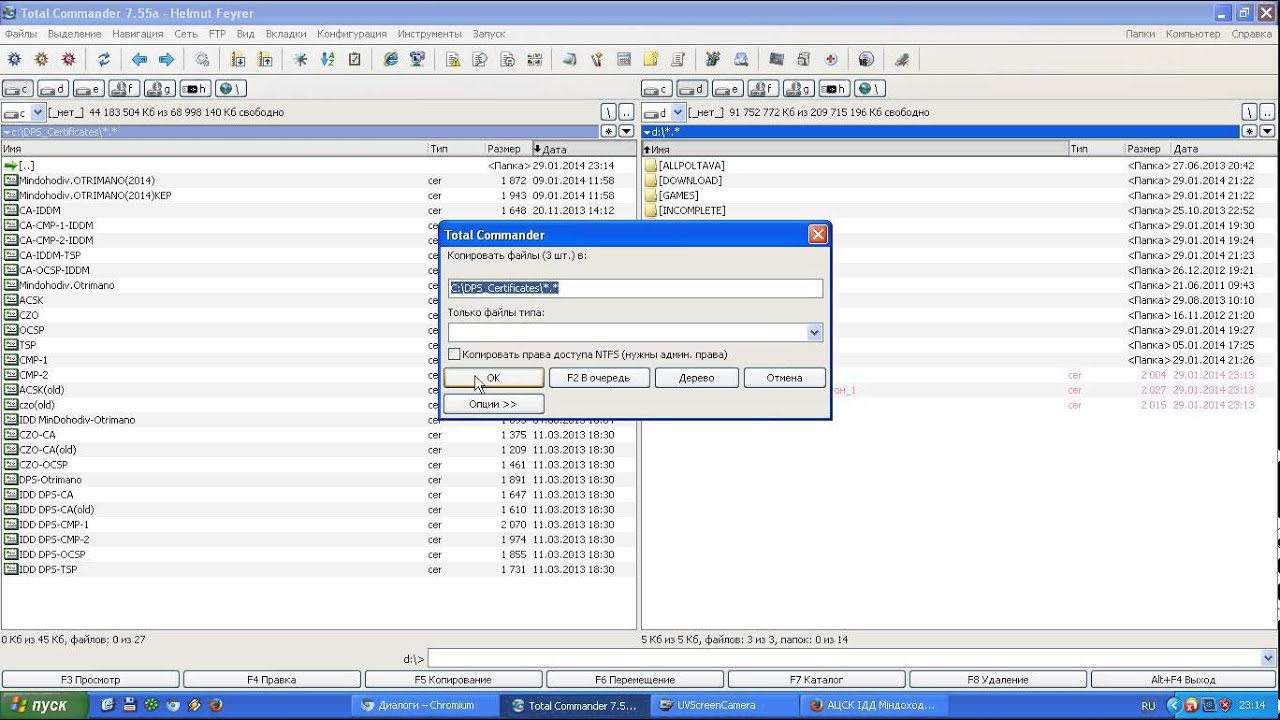This screenshot has width=1280, height=720.
Task: Click the calculator icon in the toolbar
Action: click(x=624, y=59)
